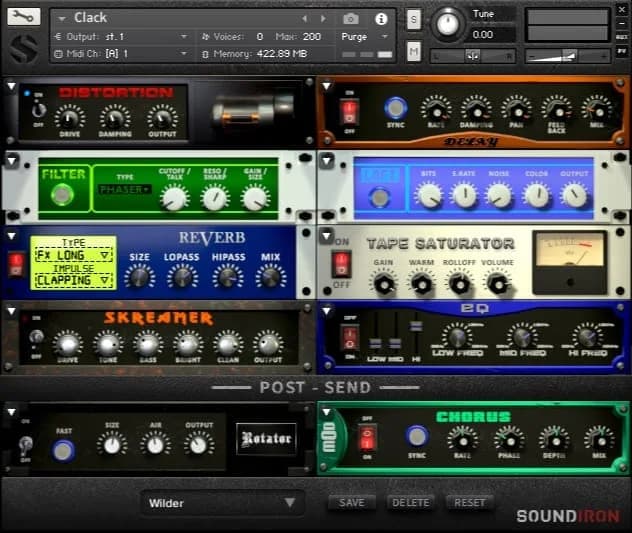Solo the Clack instrument with the S button
This screenshot has height=533, width=632.
coord(414,19)
